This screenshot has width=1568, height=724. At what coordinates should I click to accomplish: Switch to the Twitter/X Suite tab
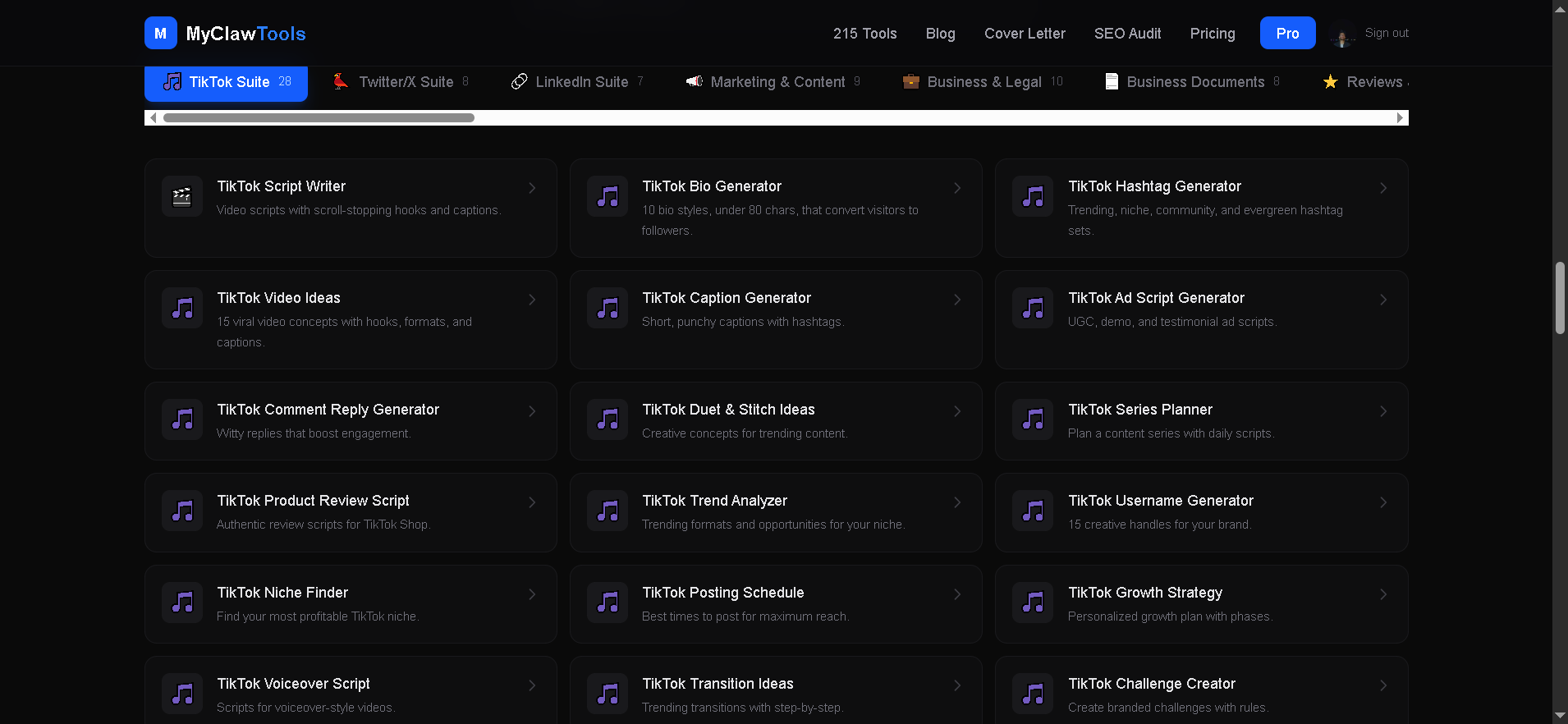click(x=401, y=82)
